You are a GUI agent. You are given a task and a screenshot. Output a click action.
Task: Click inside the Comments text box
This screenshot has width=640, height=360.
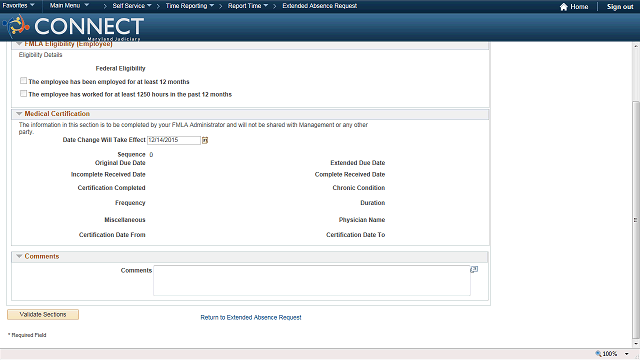coord(312,280)
